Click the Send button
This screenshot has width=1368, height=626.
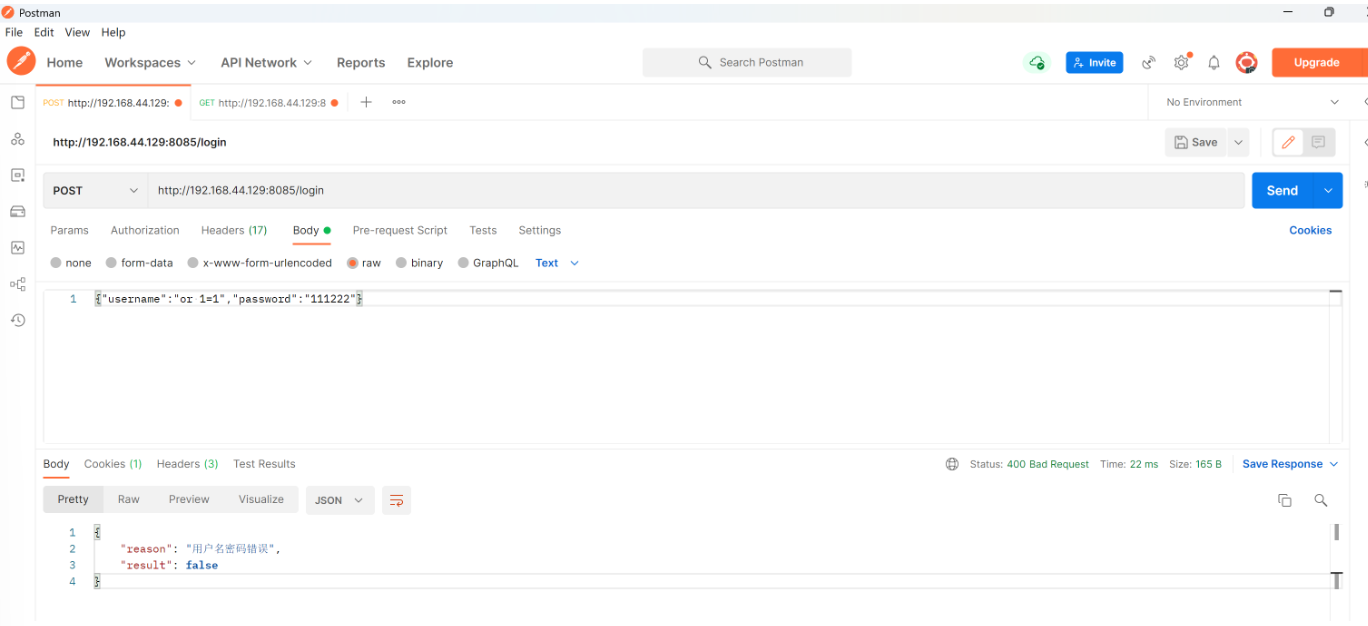click(x=1283, y=190)
